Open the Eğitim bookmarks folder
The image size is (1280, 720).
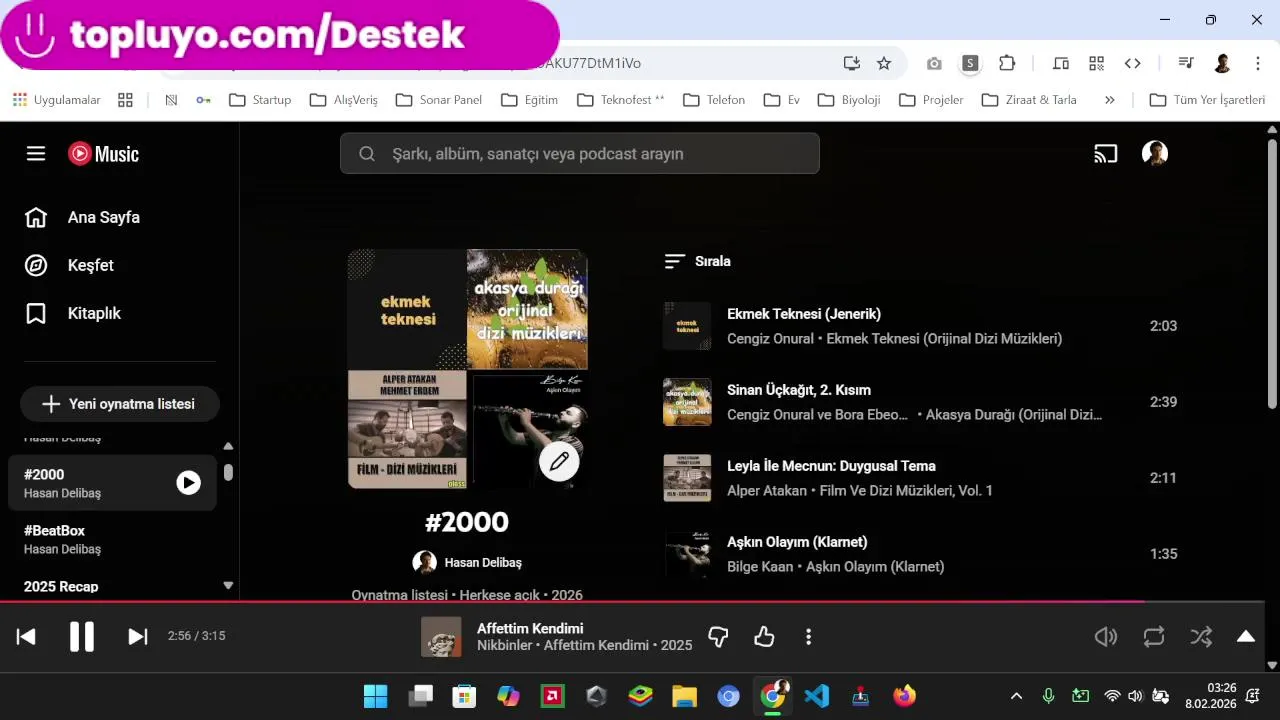coord(530,100)
